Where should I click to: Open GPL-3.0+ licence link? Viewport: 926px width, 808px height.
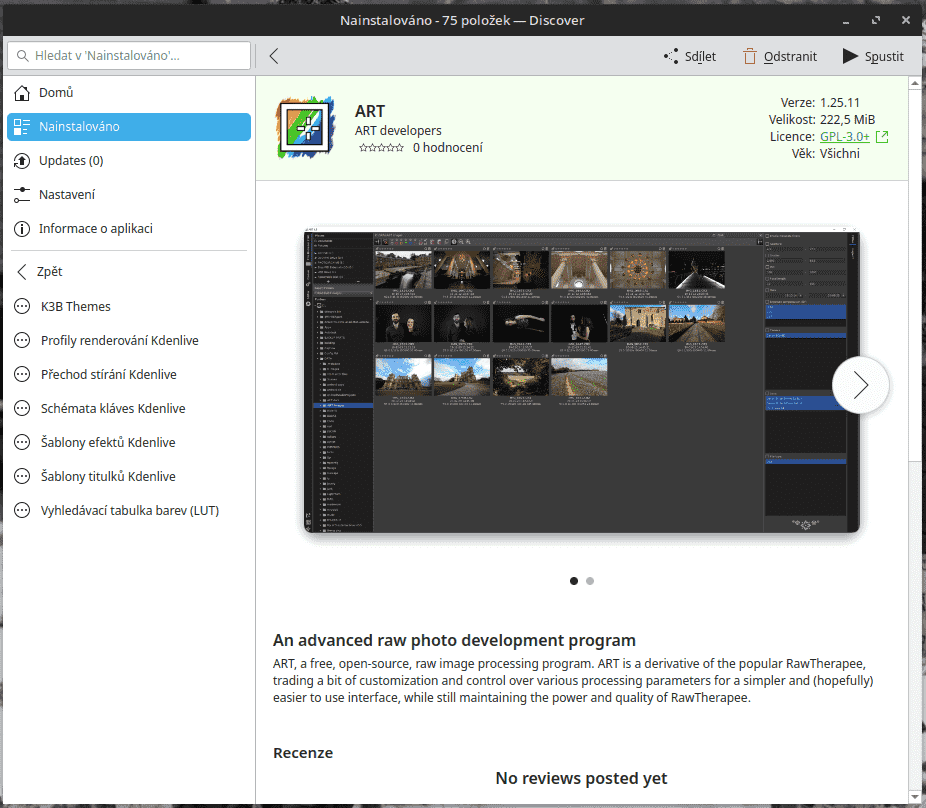[x=845, y=136]
